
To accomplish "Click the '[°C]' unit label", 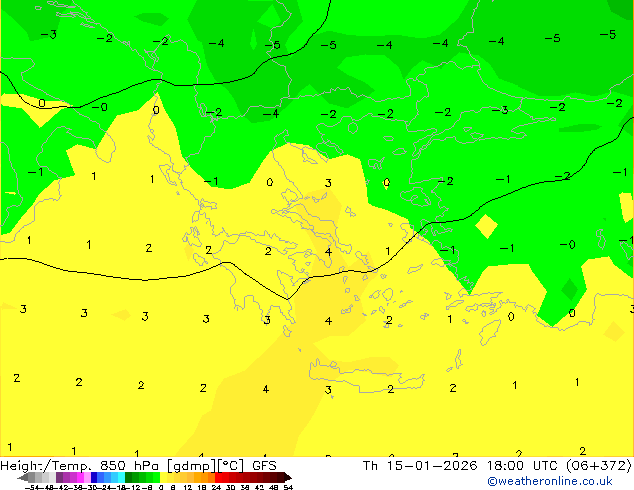I will pos(230,466).
